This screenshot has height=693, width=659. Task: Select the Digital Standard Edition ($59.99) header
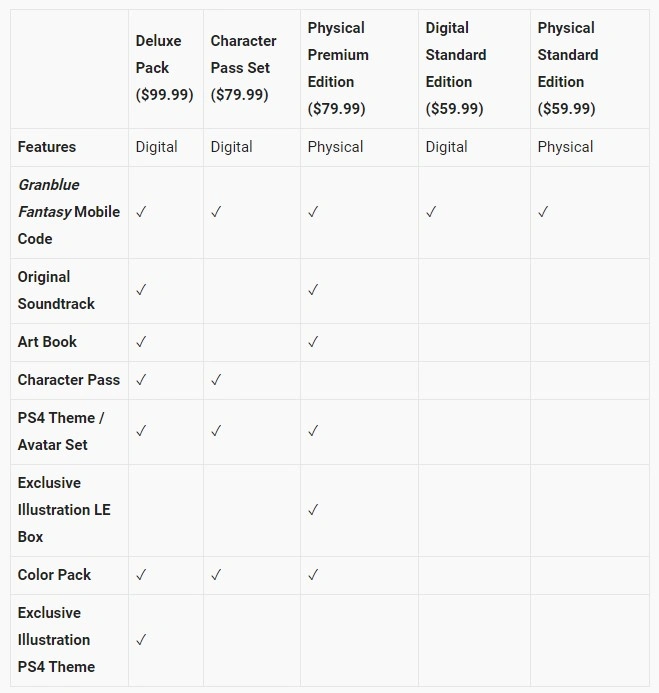point(456,68)
